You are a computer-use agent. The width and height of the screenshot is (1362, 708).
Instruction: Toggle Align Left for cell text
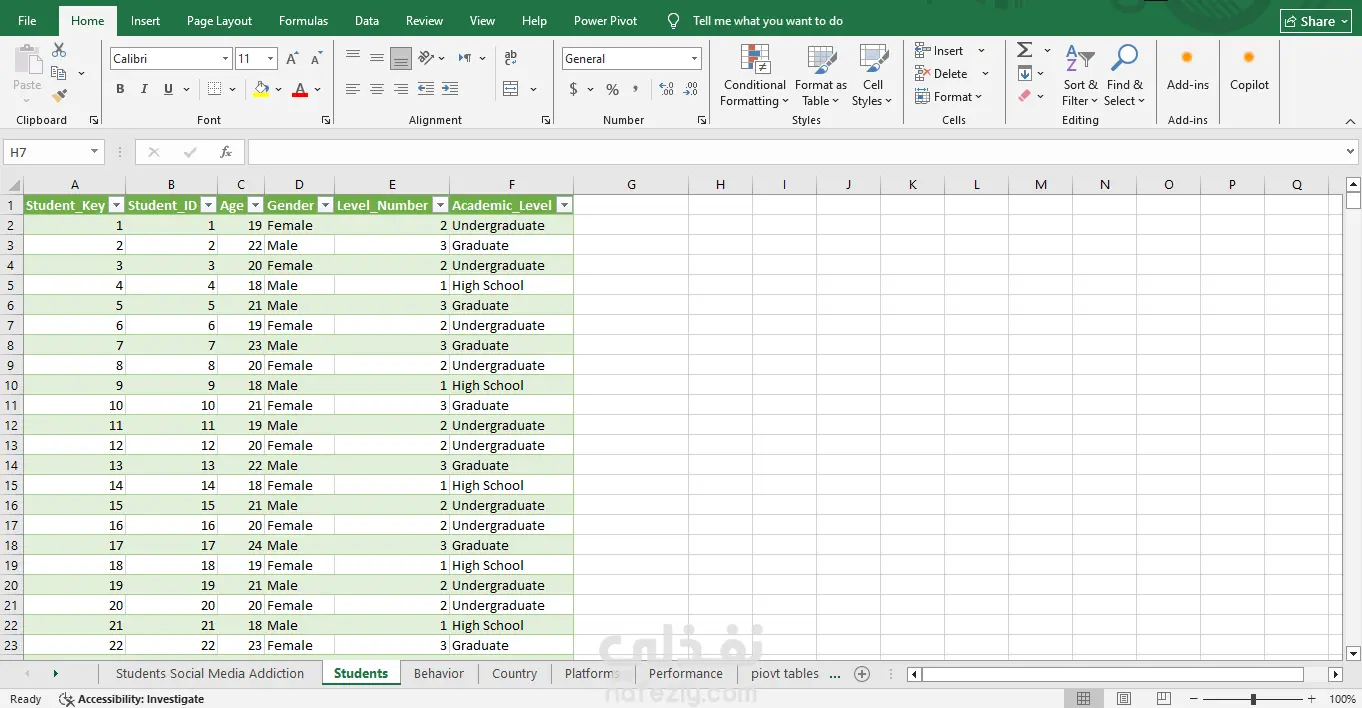[353, 89]
